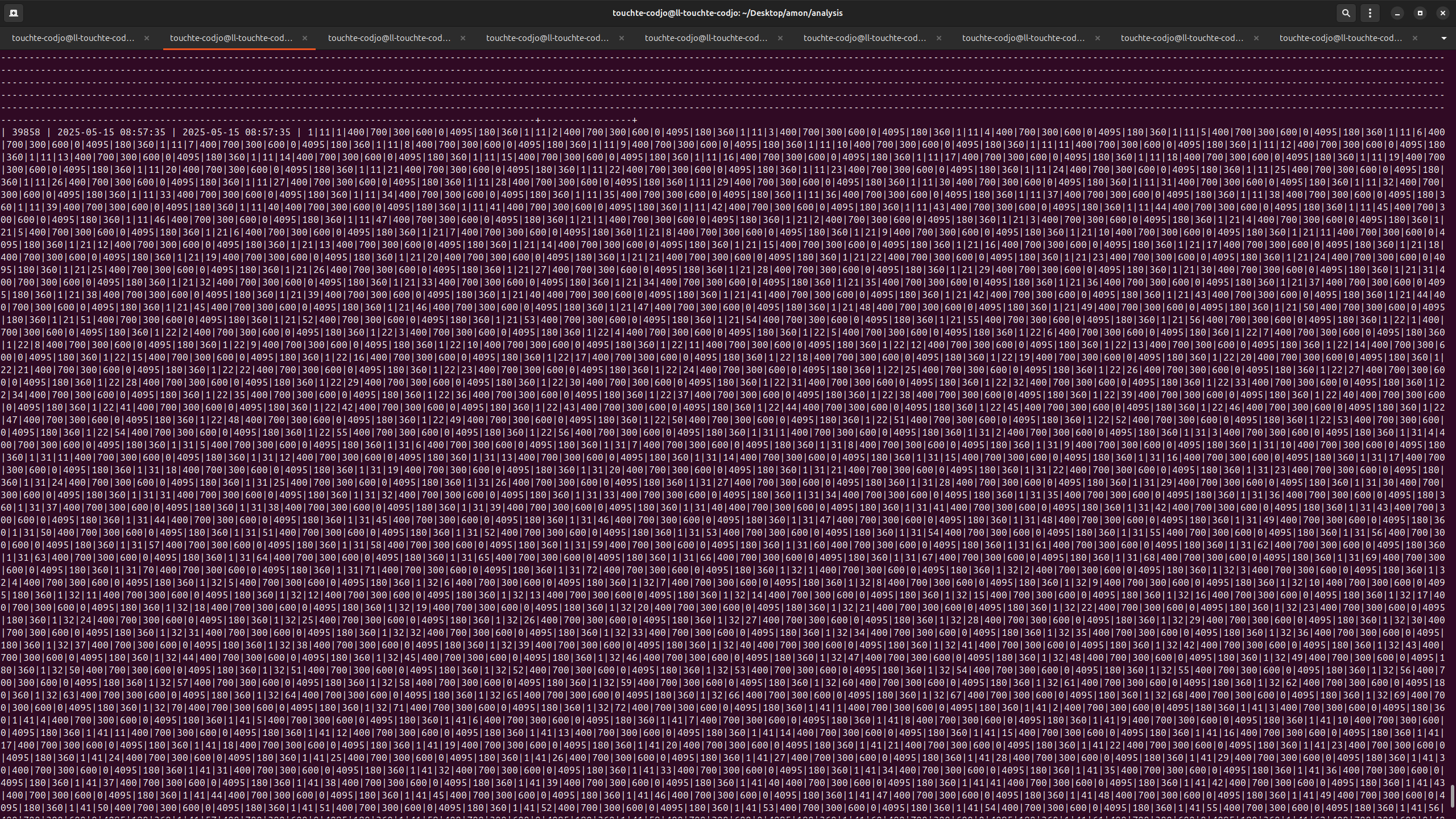Click the vertical scrollbar thumb
1456x819 pixels.
pyautogui.click(x=1452, y=796)
